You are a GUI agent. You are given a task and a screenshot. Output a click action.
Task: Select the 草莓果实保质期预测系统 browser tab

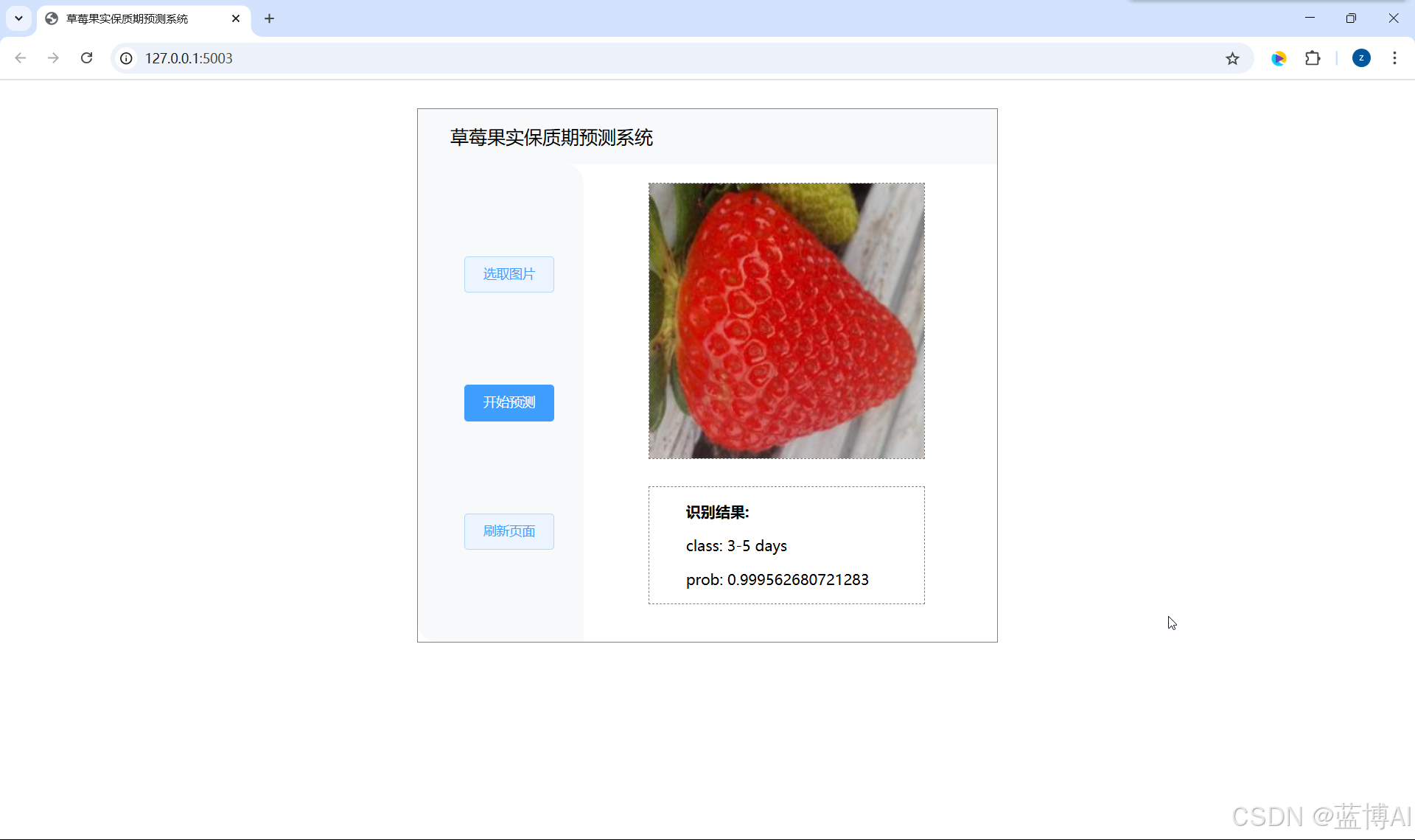(x=144, y=18)
